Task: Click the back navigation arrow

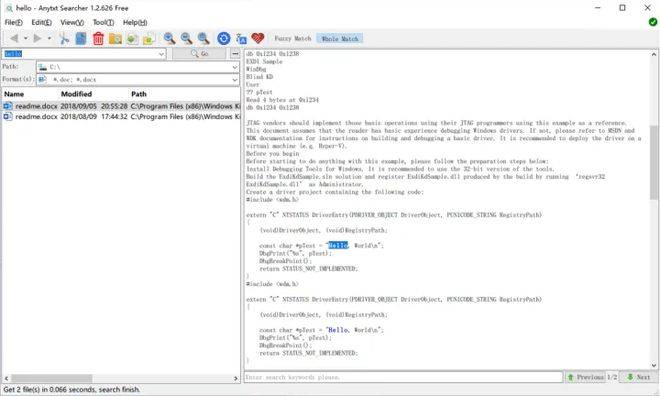Action: 14,38
